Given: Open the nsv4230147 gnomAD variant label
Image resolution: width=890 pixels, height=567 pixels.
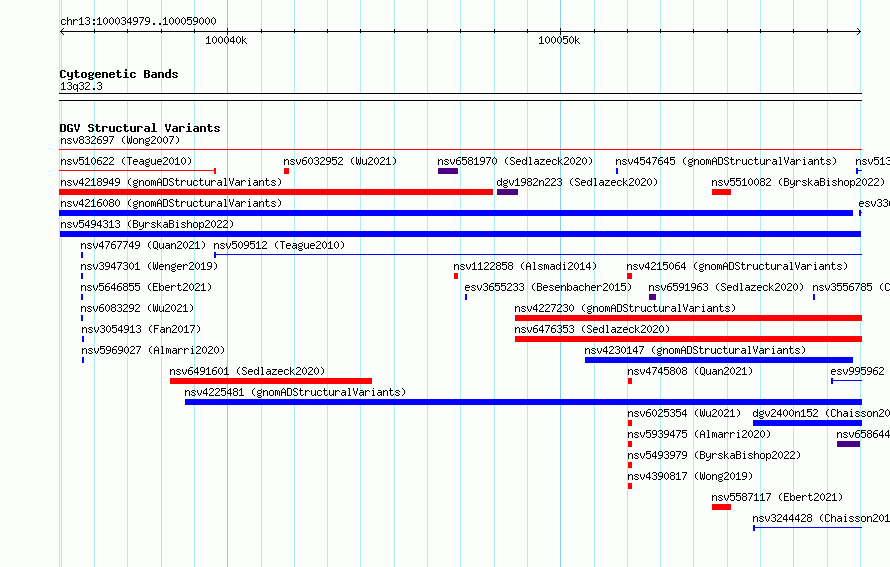Looking at the screenshot, I should tap(695, 350).
